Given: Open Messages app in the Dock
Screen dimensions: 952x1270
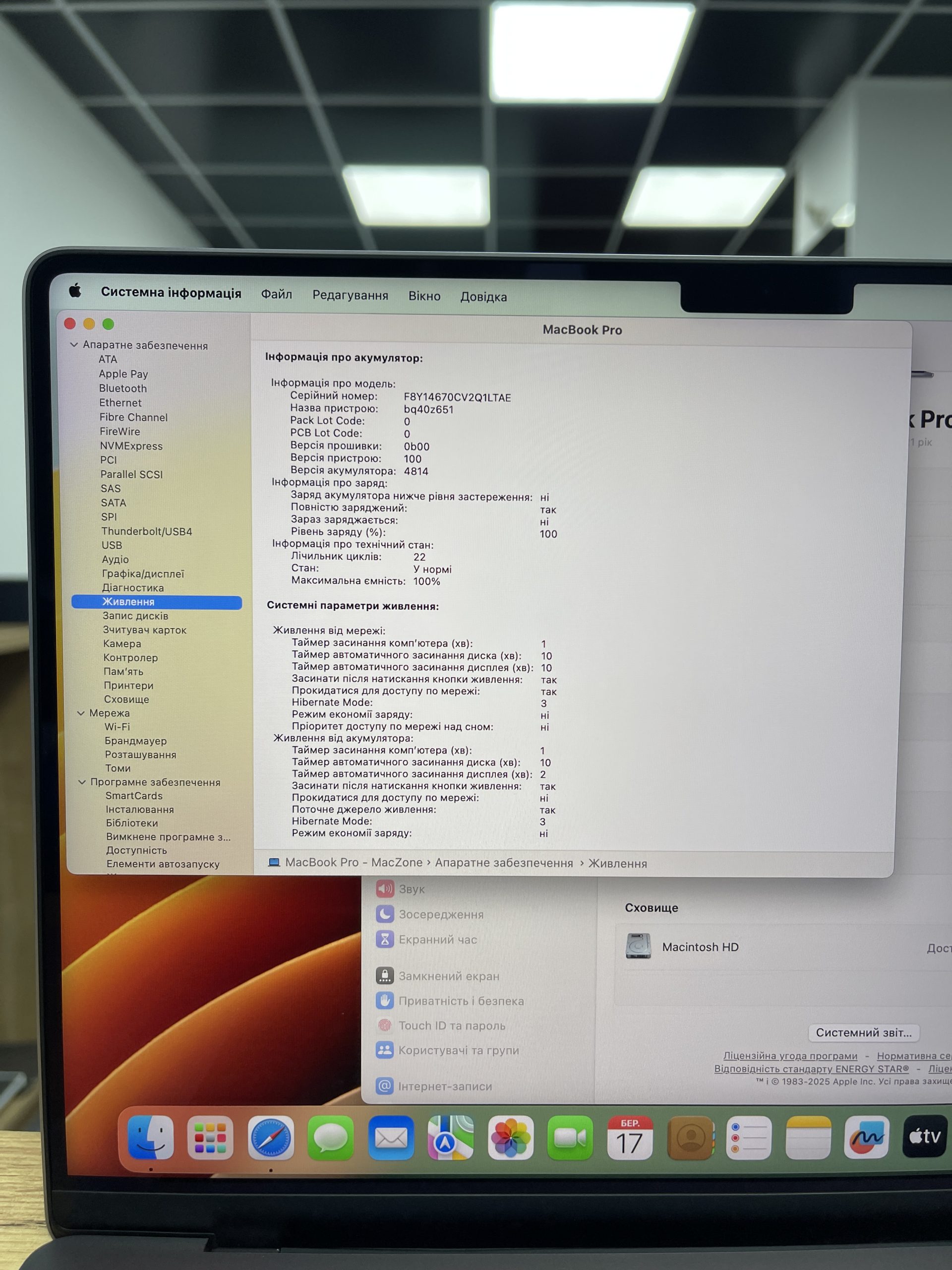Looking at the screenshot, I should coord(331,1138).
